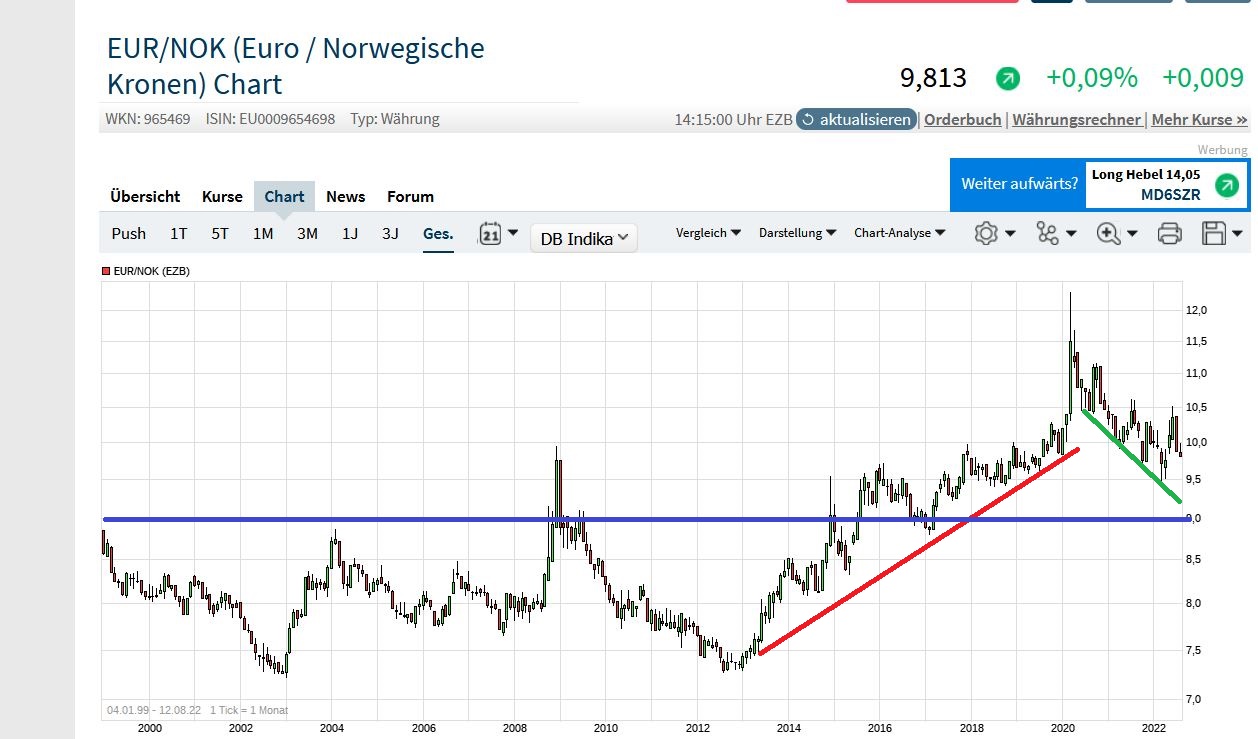
Task: Click the magnifier zoom tool
Action: (1115, 234)
